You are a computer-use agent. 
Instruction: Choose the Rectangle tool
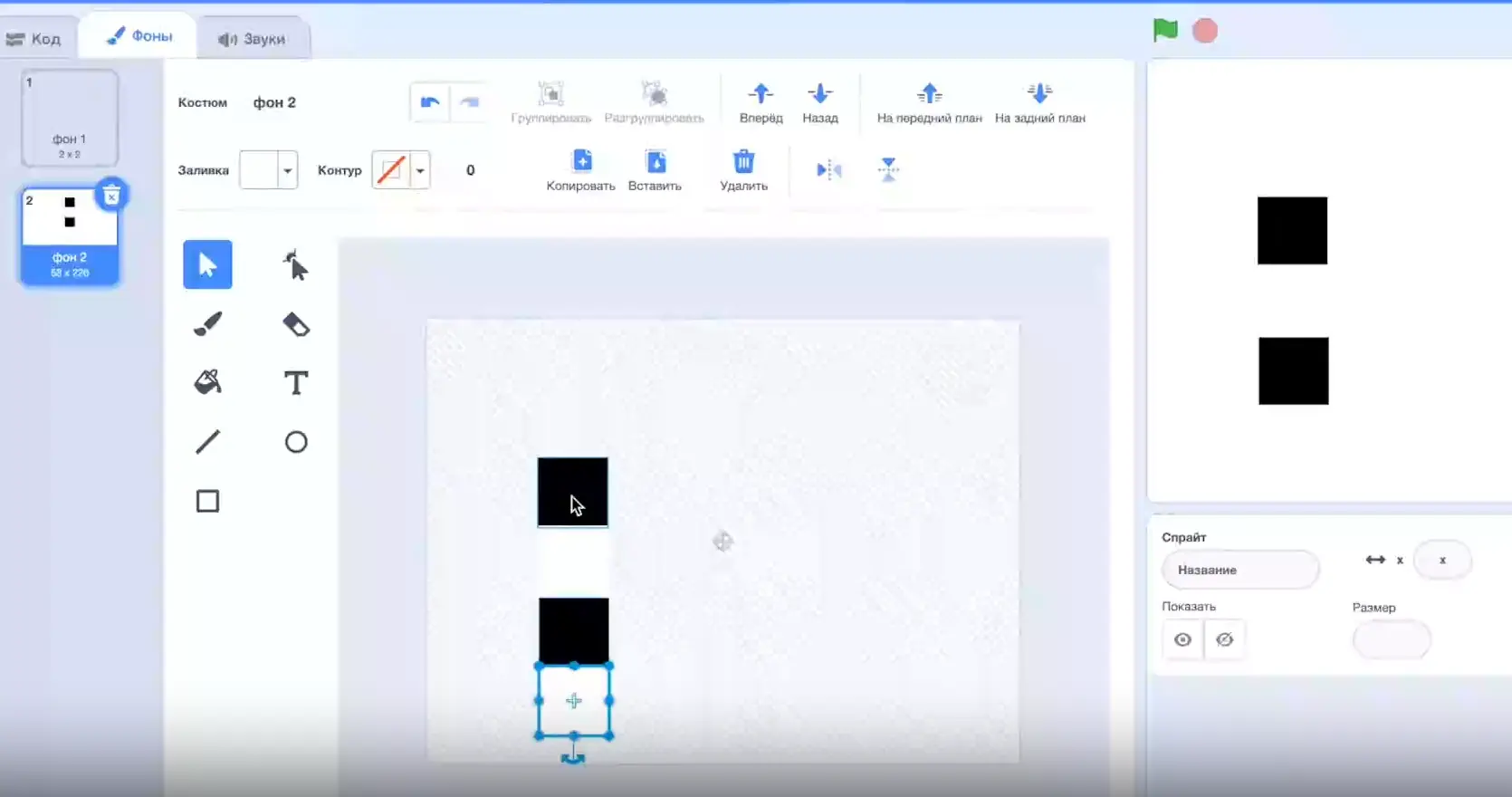point(207,501)
